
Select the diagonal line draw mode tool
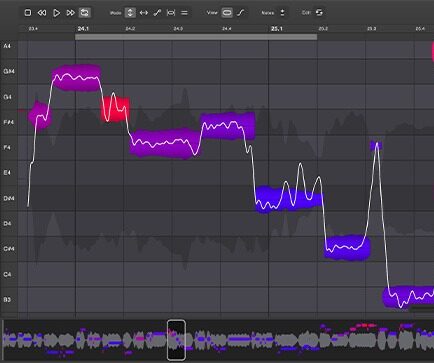pyautogui.click(x=157, y=13)
